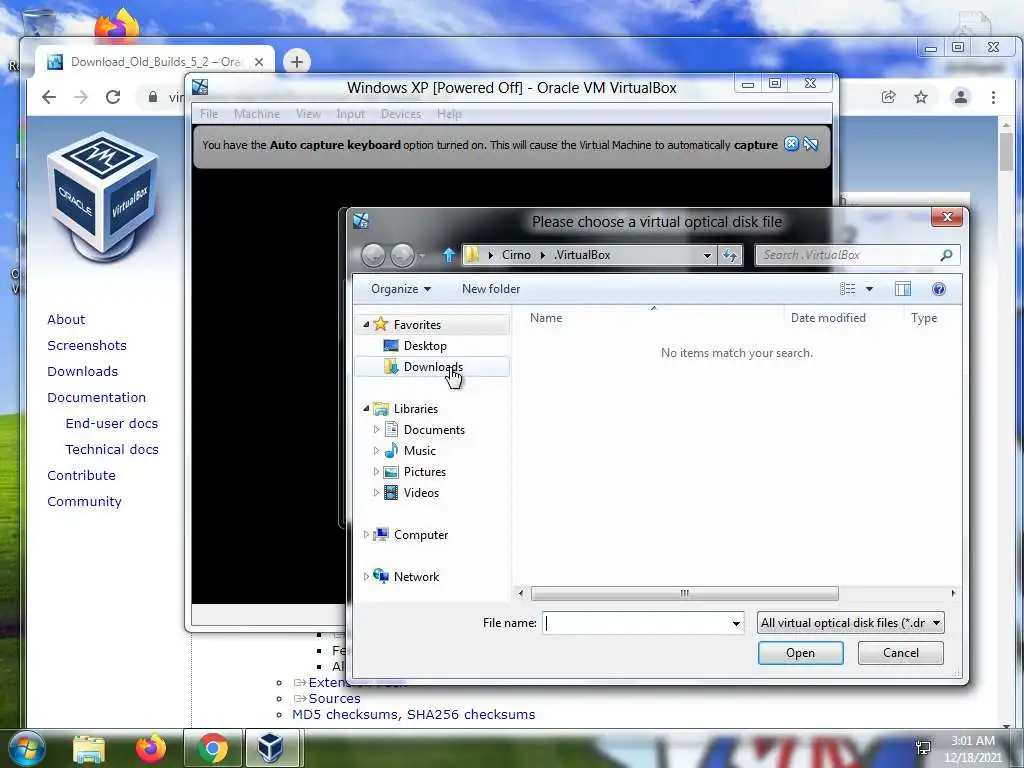Collapse the Libraries group

pyautogui.click(x=366, y=409)
